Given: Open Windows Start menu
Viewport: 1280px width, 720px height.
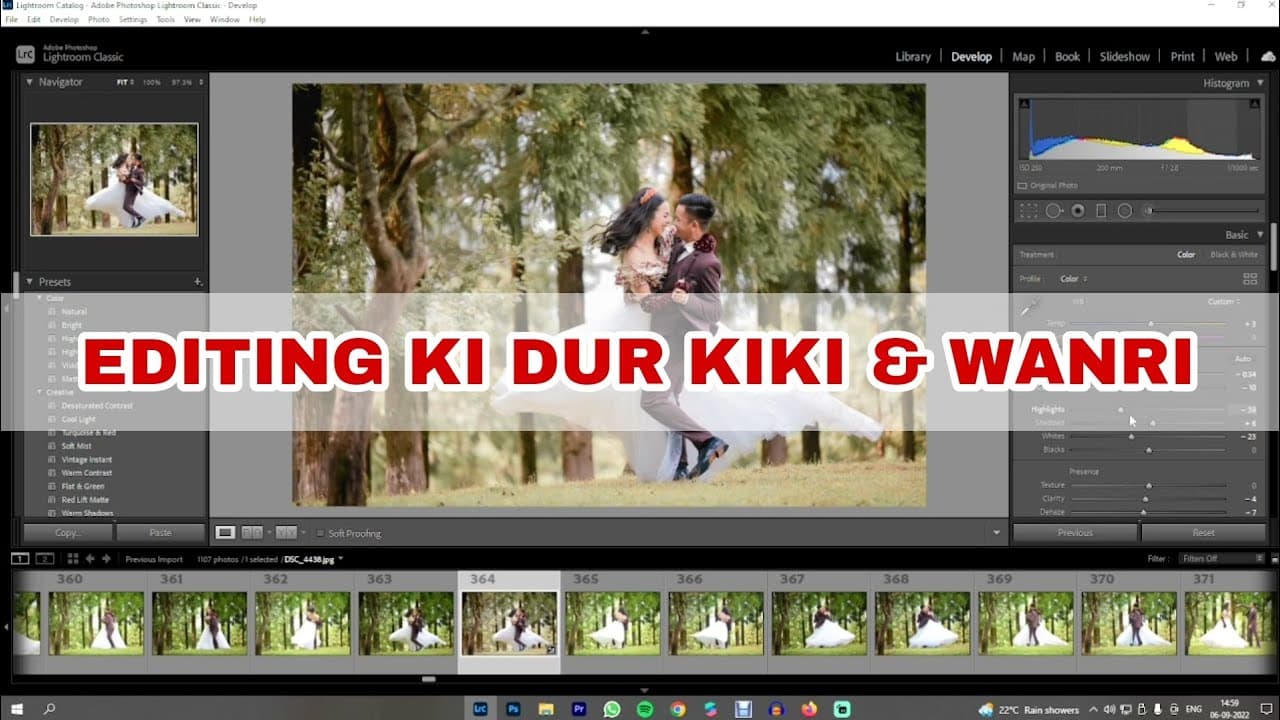Looking at the screenshot, I should click(x=16, y=709).
